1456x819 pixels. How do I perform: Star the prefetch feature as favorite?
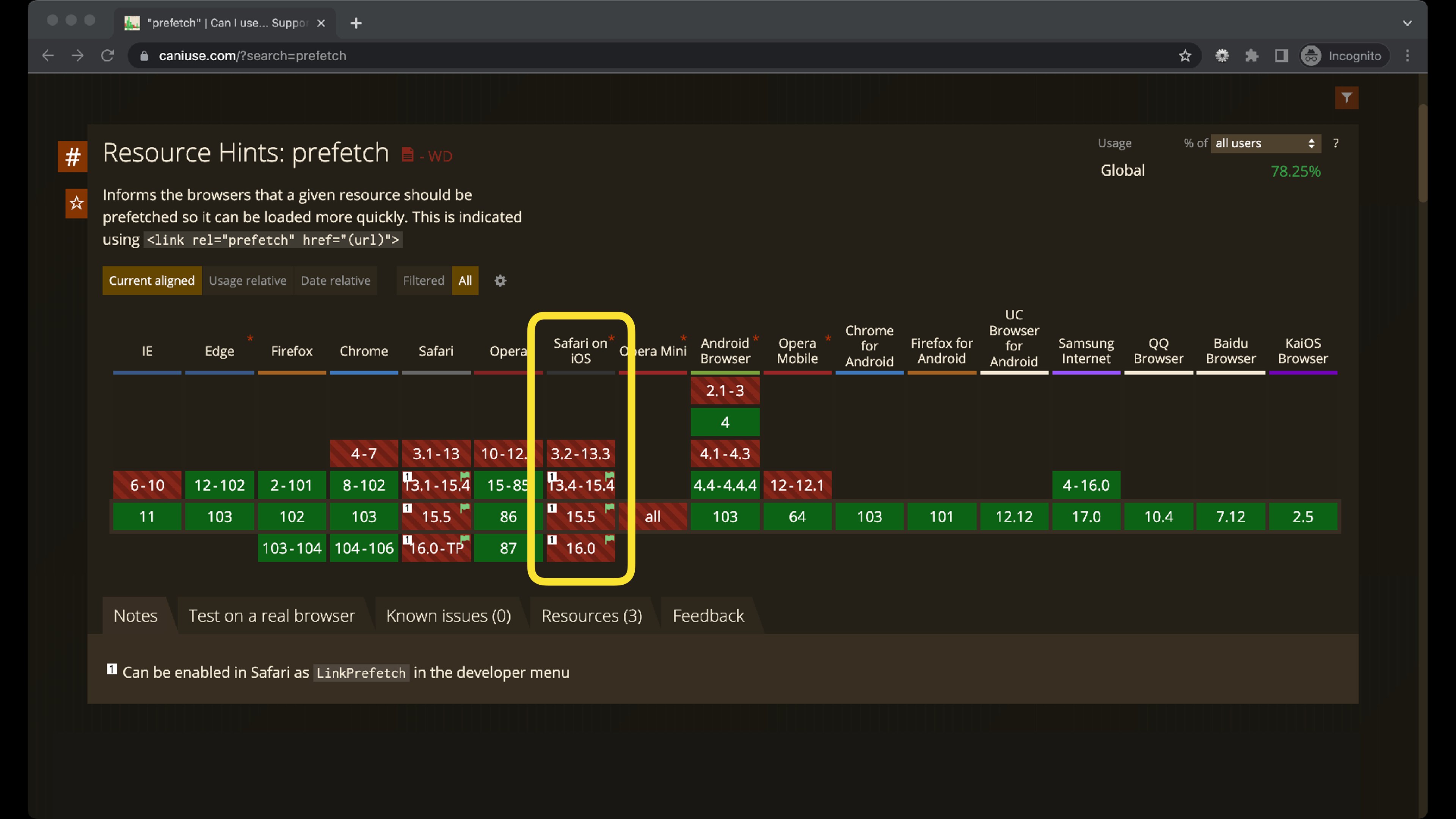tap(76, 203)
